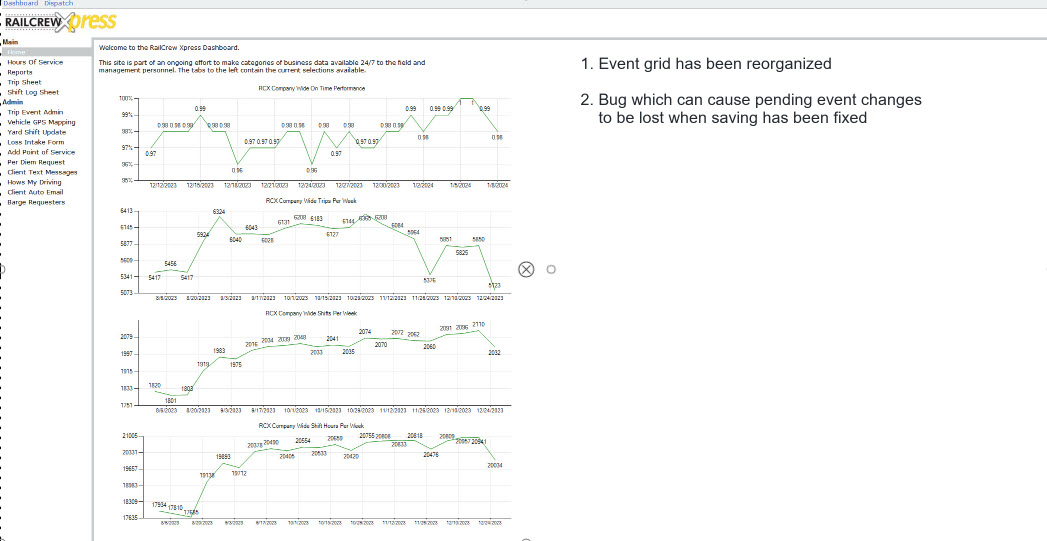Viewport: 1047px width, 541px height.
Task: Open Per Diem Request
Action: click(x=37, y=162)
